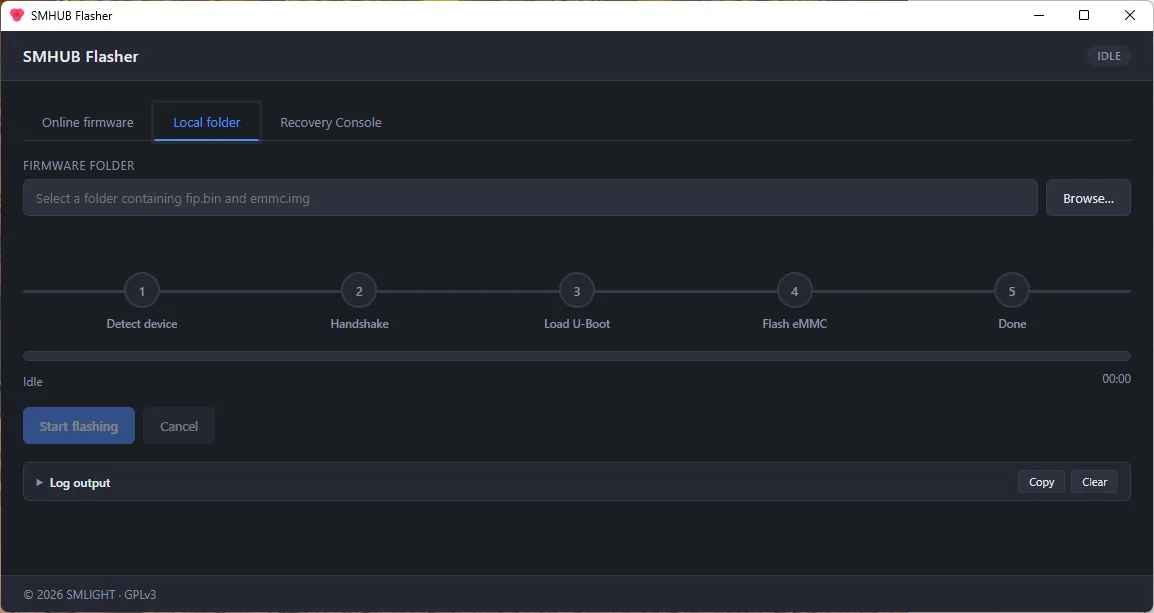Click step 2 Handshake circle
Viewport: 1154px width, 613px height.
359,291
